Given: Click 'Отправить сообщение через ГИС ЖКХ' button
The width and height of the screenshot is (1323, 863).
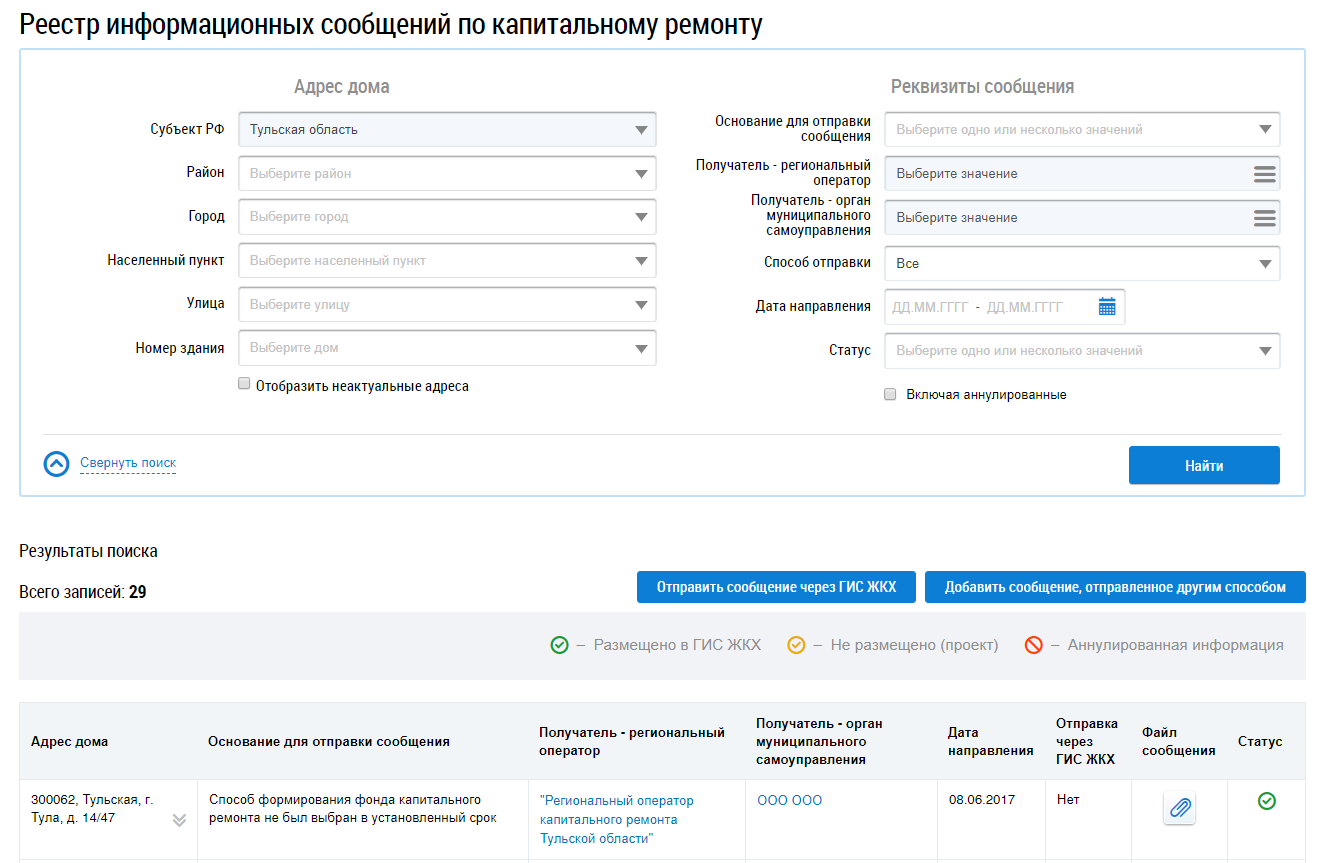Looking at the screenshot, I should click(x=776, y=588).
